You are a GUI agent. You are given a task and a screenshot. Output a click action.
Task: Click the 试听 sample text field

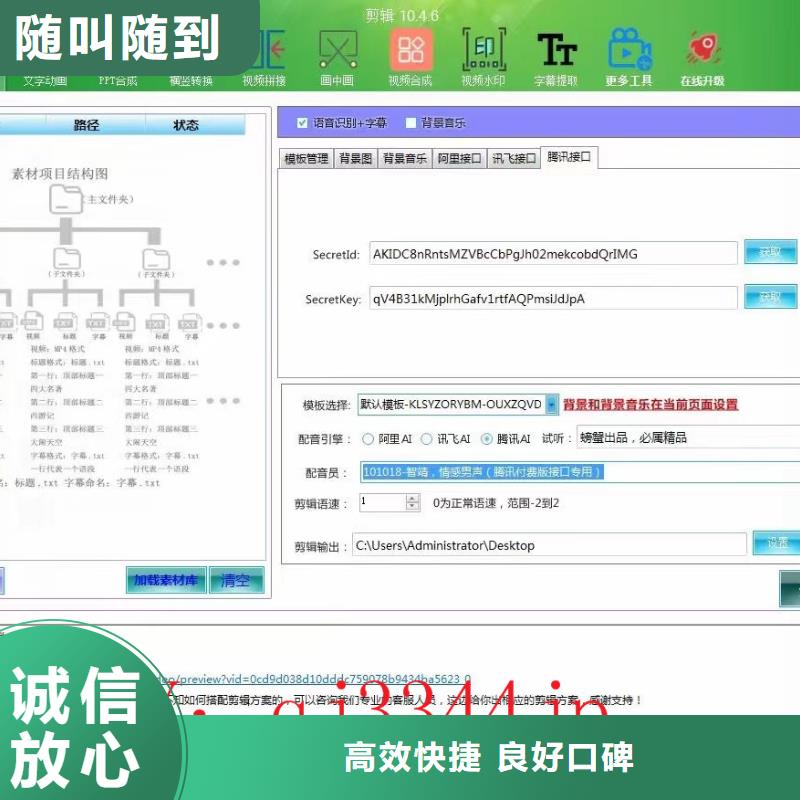(x=688, y=437)
